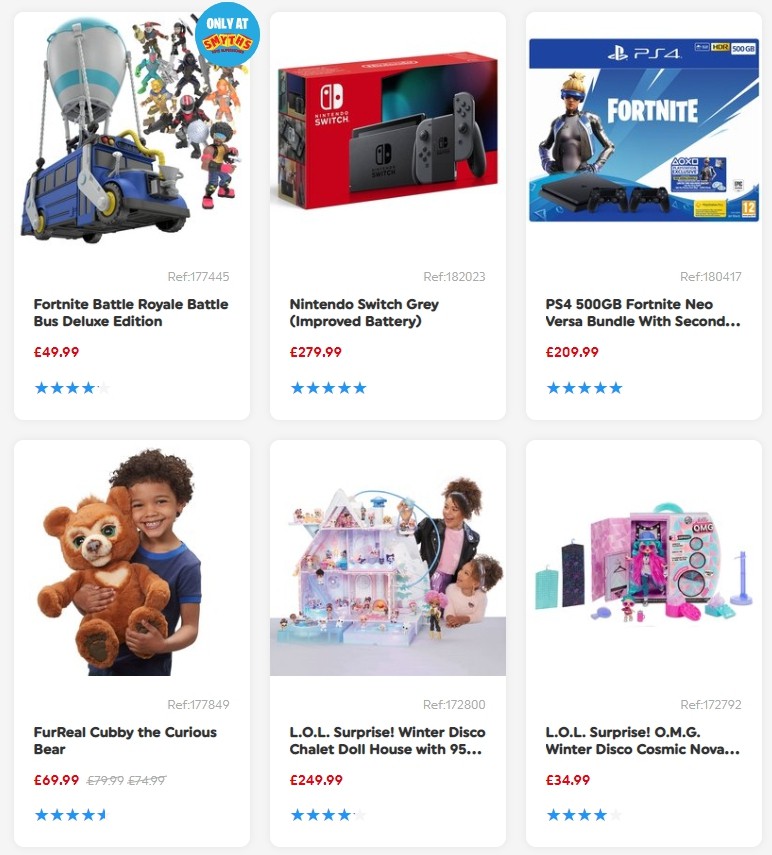Open PS4 Fortnite Neo Versa bundle image
The image size is (772, 855).
[x=644, y=130]
